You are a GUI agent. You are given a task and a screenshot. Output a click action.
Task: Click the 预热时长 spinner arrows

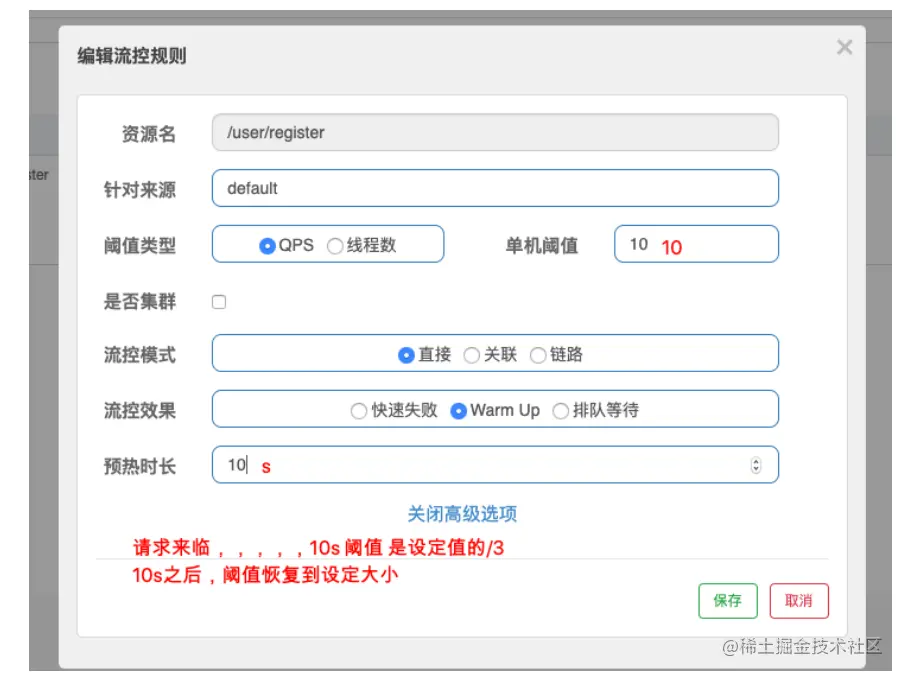756,465
